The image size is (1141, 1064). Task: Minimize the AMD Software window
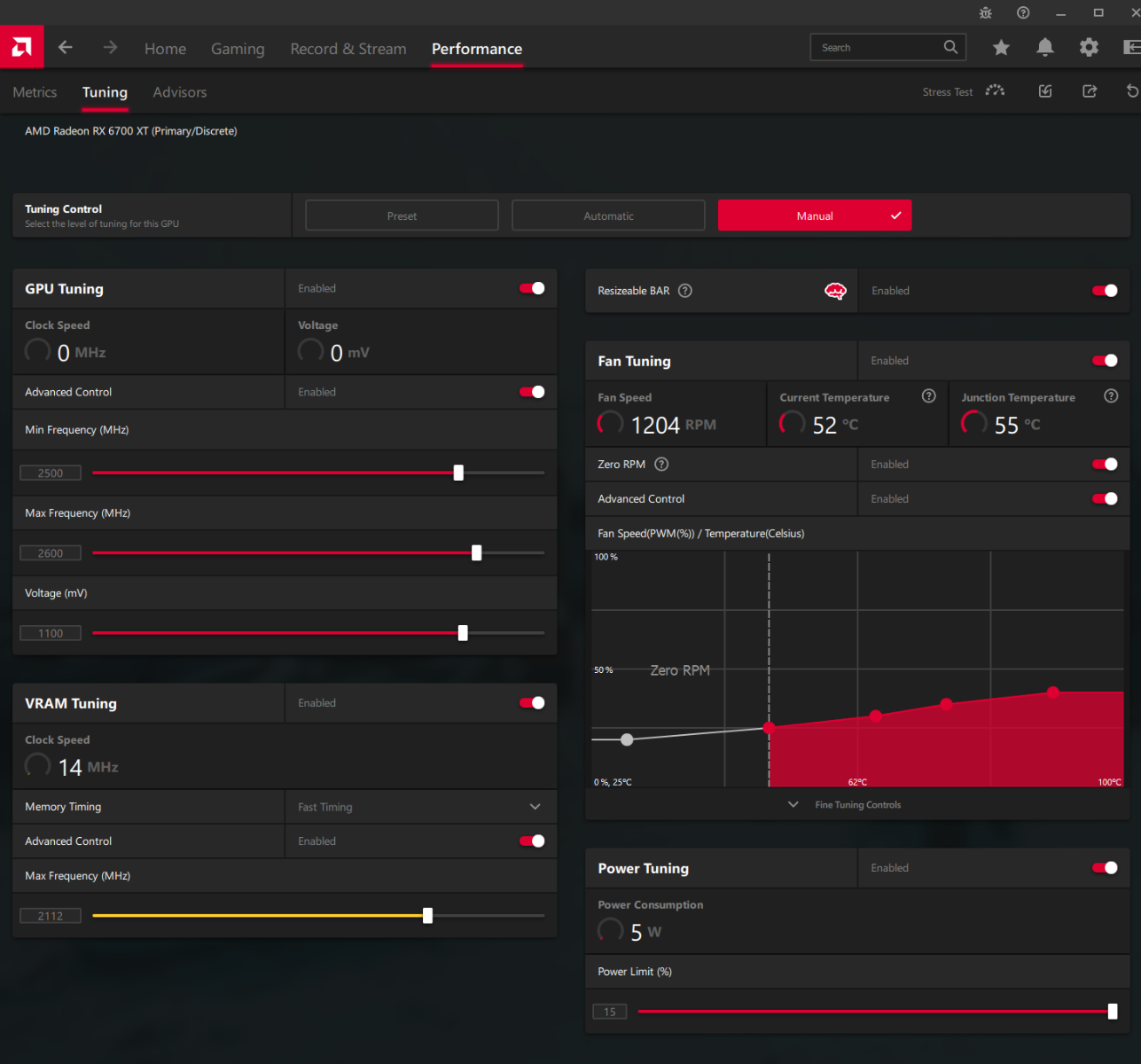click(x=1060, y=12)
